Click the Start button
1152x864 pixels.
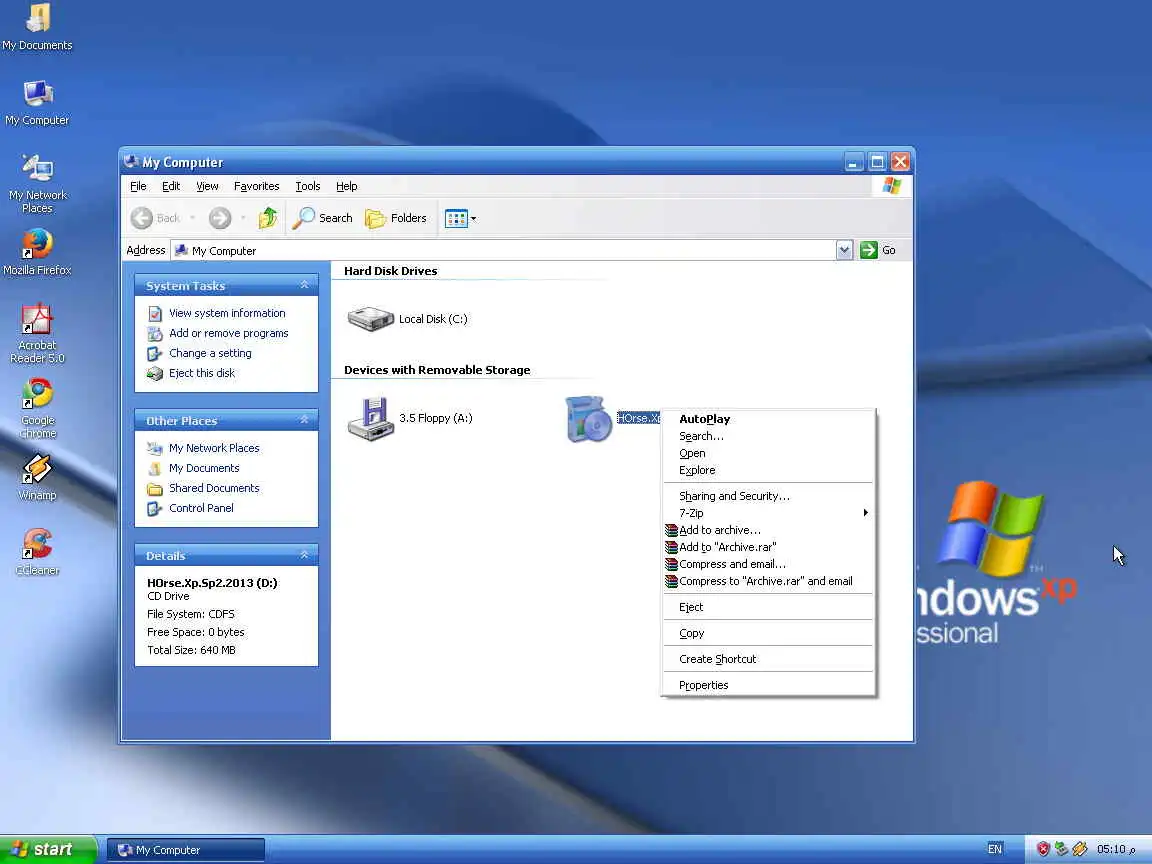coord(47,849)
